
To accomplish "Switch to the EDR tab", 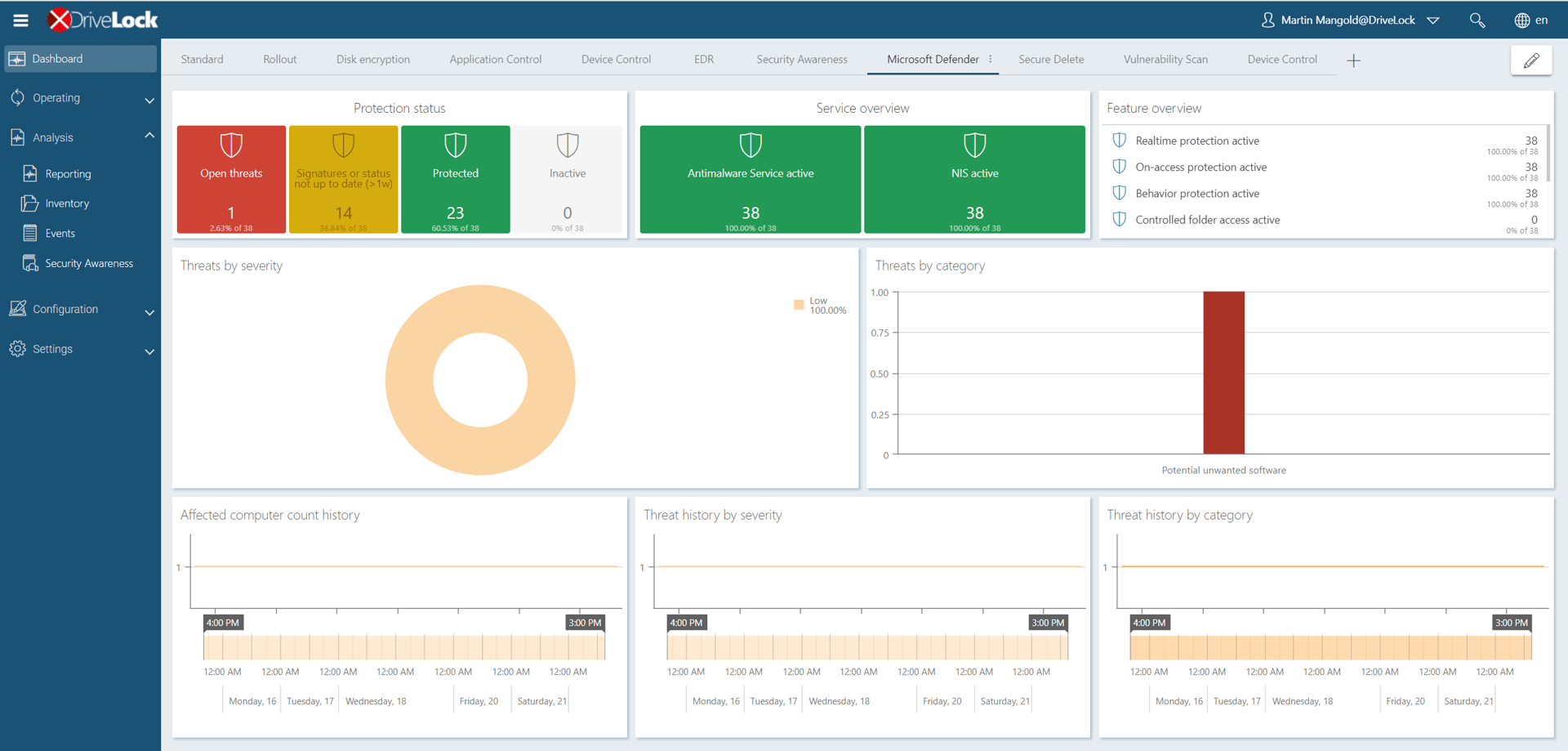I will tap(704, 59).
